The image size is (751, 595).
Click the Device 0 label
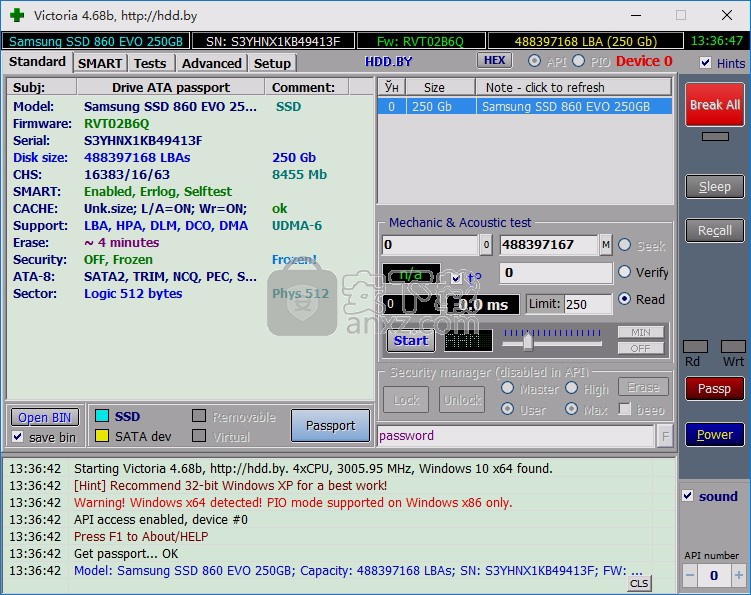coord(644,61)
